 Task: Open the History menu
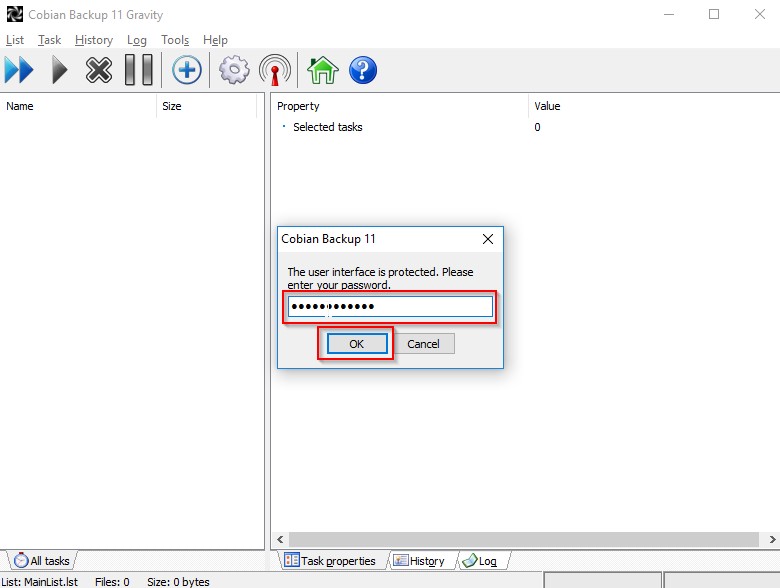[x=94, y=40]
